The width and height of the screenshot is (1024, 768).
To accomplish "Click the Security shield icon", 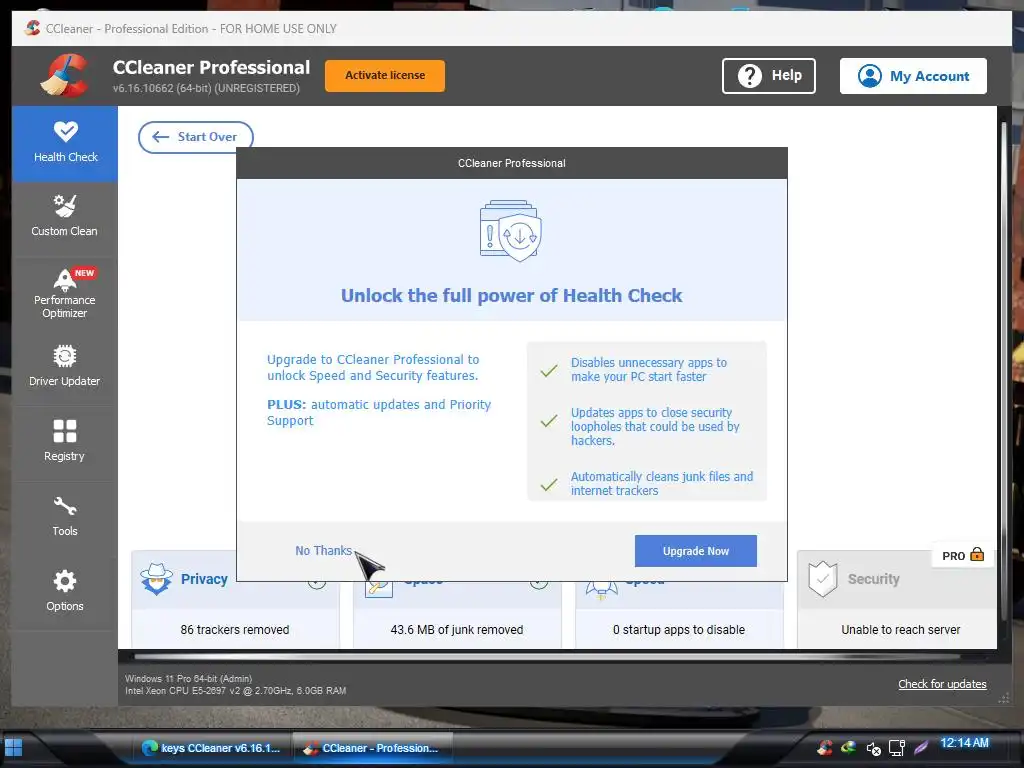I will click(x=822, y=579).
